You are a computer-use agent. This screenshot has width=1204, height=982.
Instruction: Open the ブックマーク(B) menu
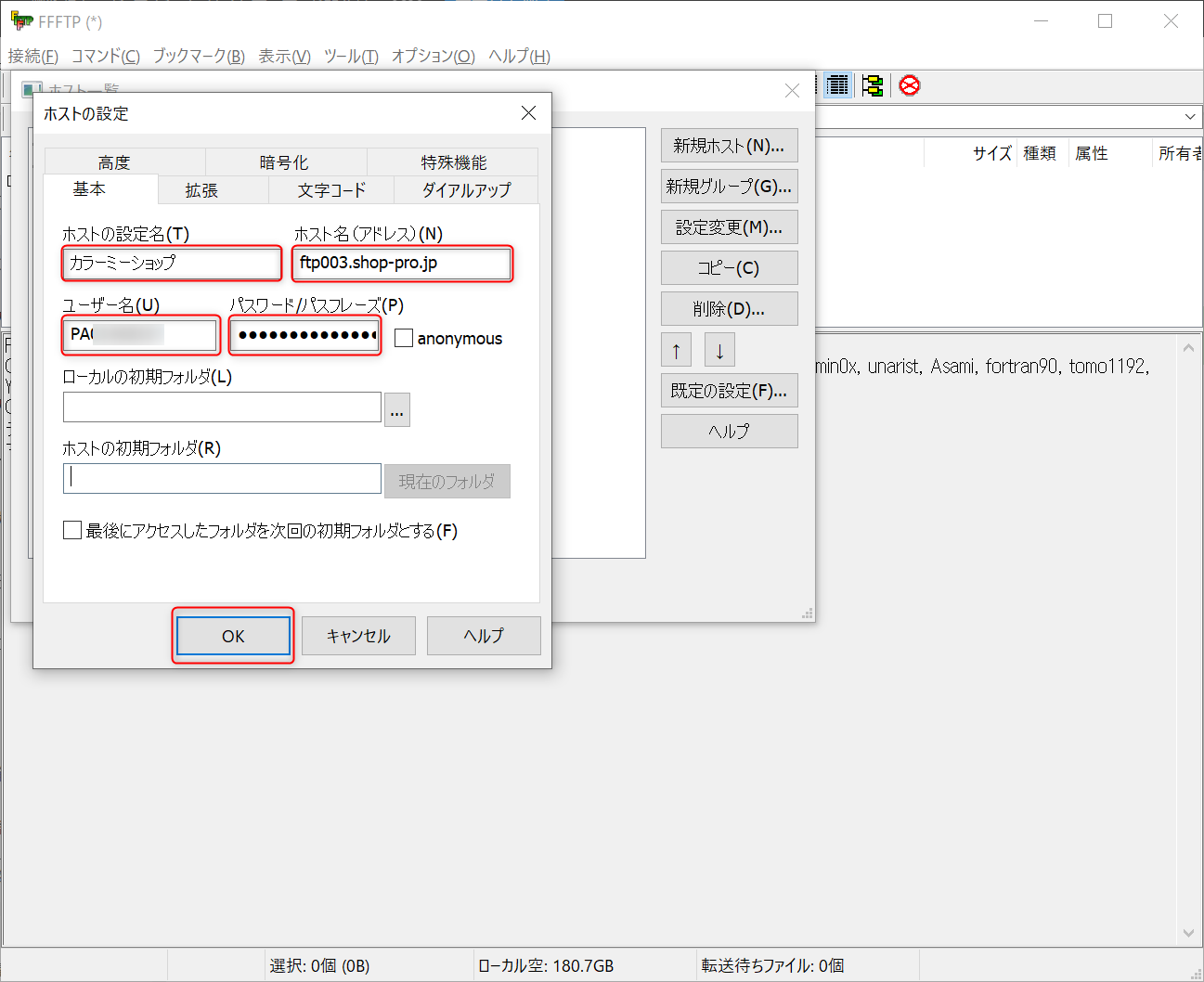(199, 56)
